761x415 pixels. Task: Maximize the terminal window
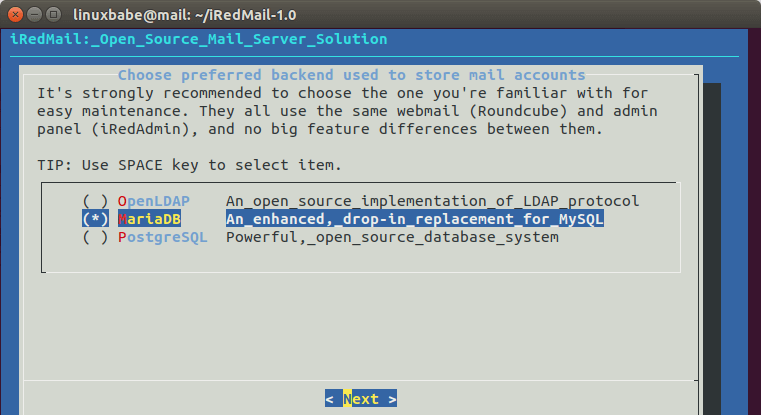pyautogui.click(x=51, y=15)
